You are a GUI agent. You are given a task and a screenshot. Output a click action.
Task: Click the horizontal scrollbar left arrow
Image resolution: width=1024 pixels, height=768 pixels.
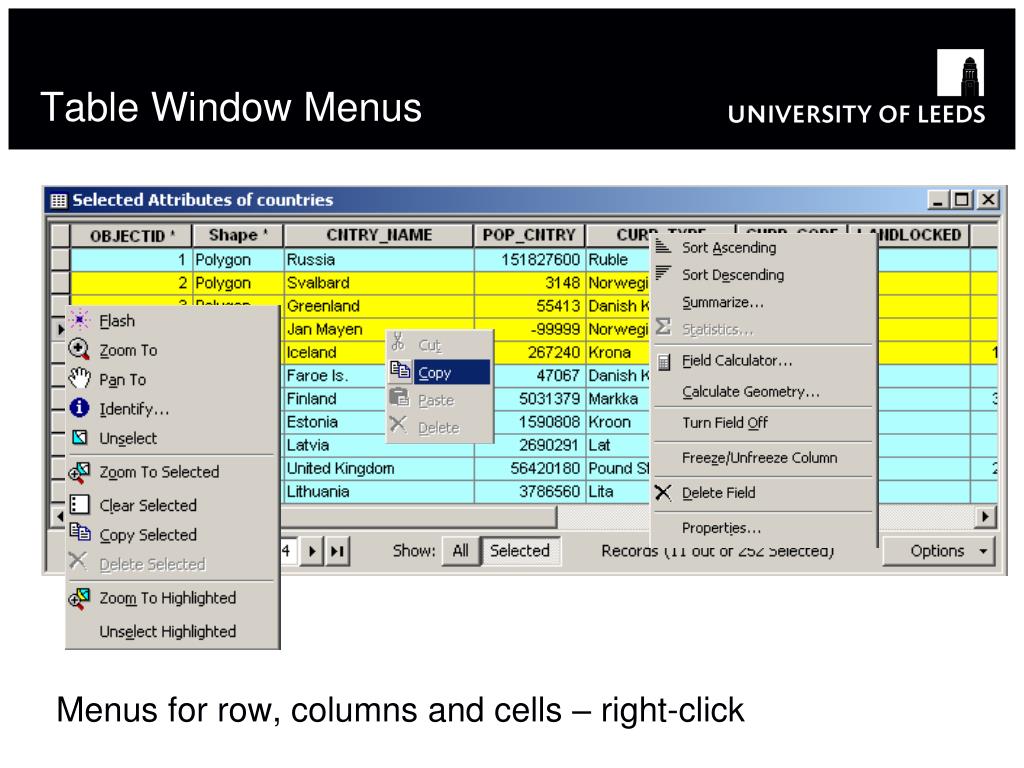[58, 517]
